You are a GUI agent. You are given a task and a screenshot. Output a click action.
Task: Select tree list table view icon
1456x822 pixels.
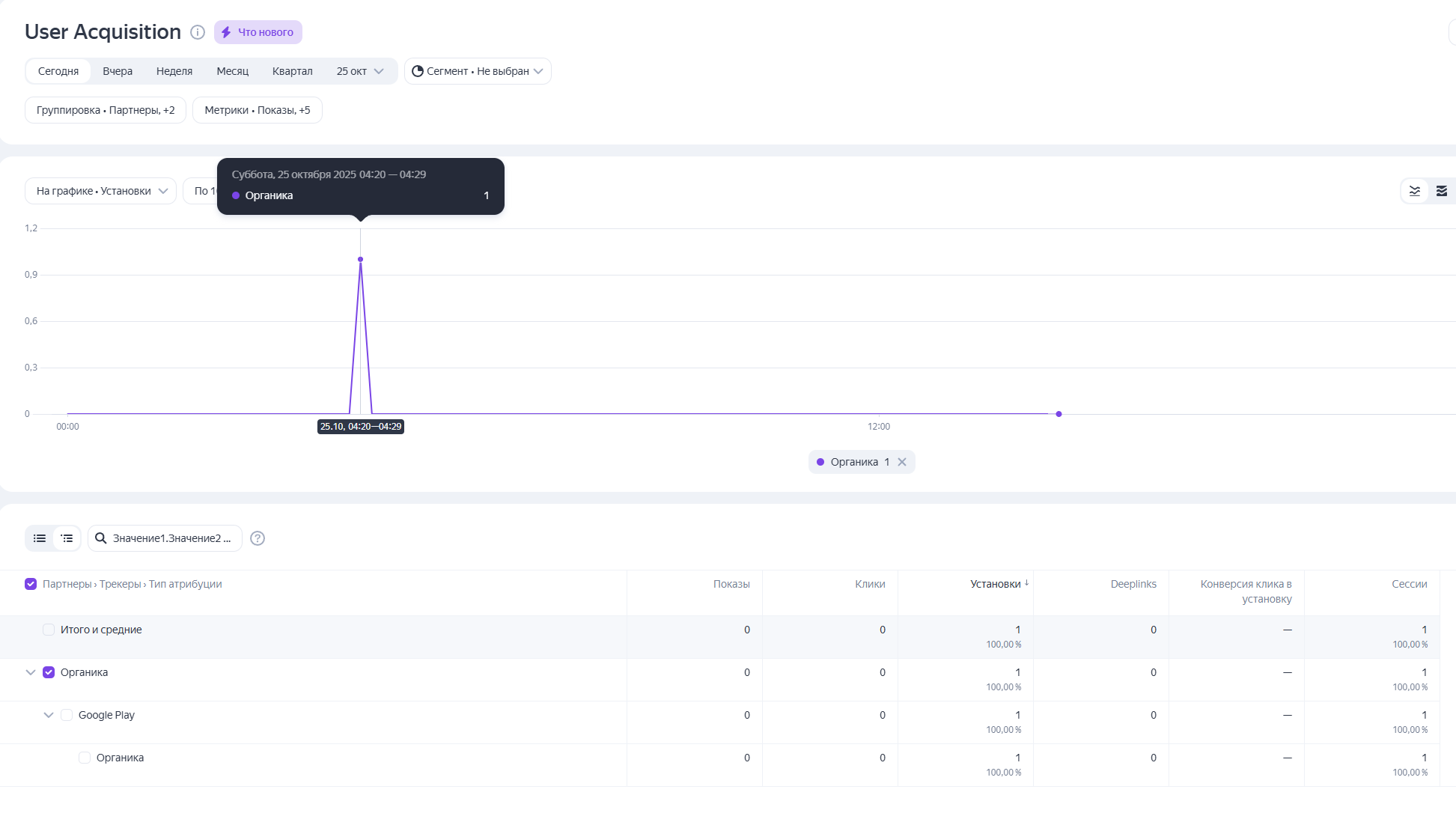click(67, 538)
